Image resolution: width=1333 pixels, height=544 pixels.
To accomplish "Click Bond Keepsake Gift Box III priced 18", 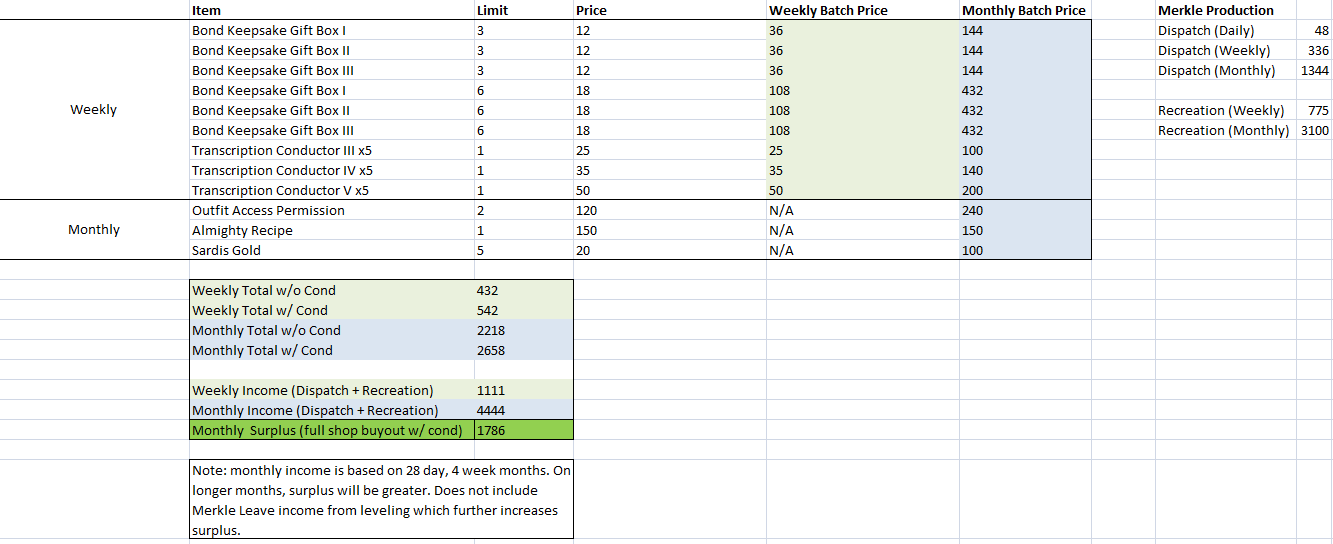I will [332, 130].
